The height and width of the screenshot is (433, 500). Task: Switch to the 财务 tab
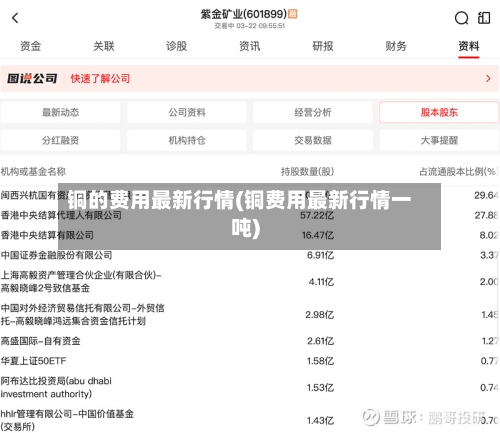tap(396, 46)
